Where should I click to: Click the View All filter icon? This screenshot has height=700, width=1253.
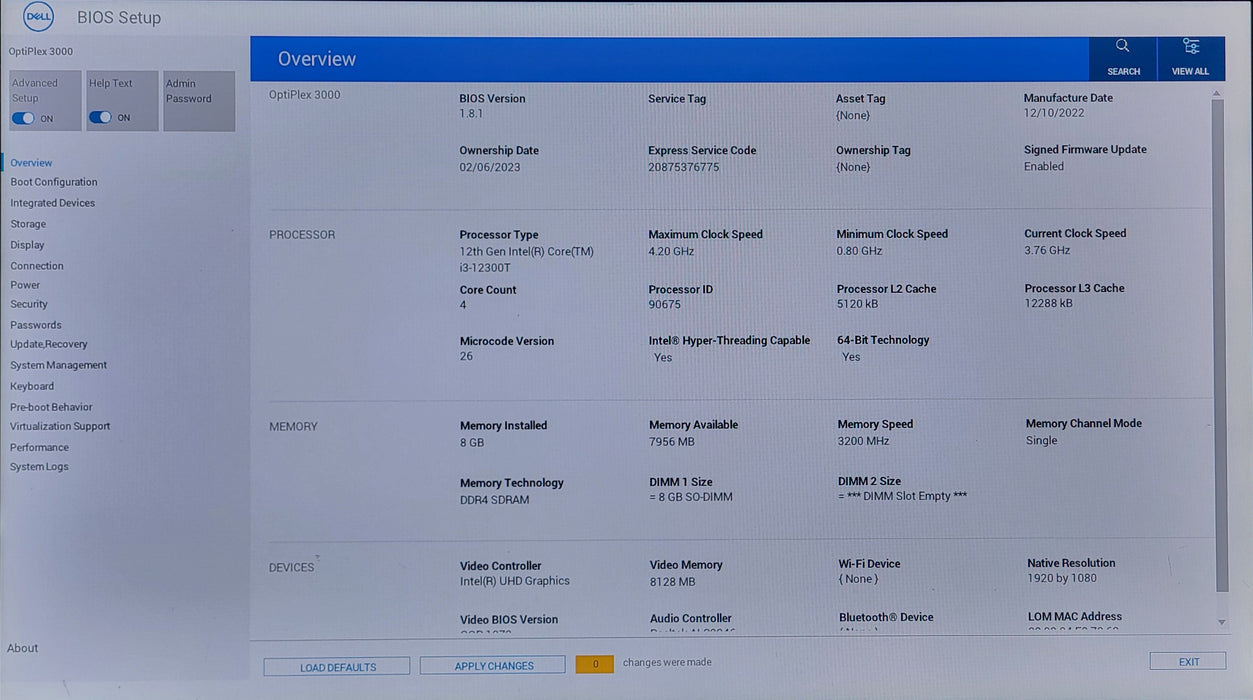1190,46
